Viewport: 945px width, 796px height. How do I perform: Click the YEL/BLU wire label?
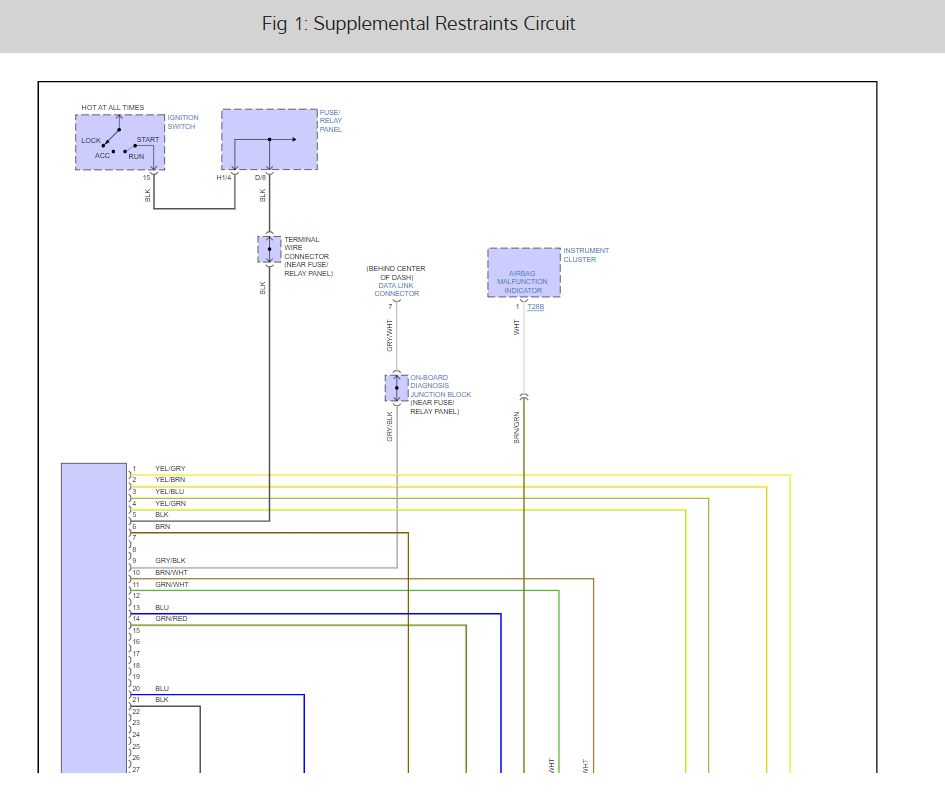pyautogui.click(x=169, y=492)
